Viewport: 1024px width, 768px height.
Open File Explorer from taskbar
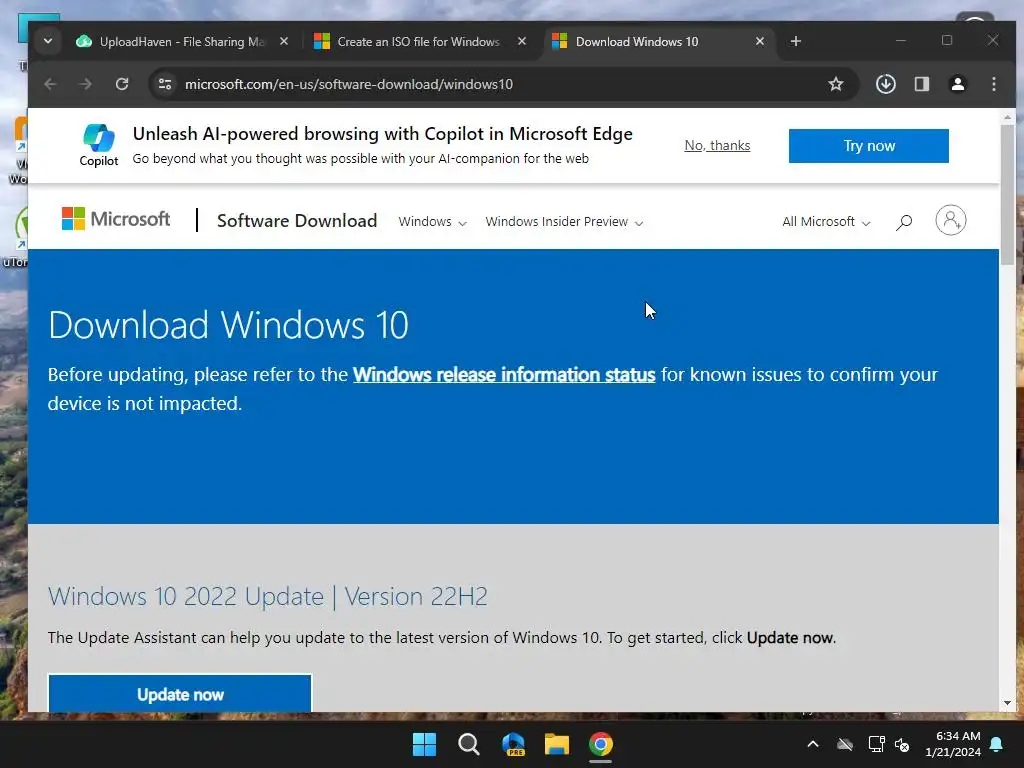coord(557,744)
